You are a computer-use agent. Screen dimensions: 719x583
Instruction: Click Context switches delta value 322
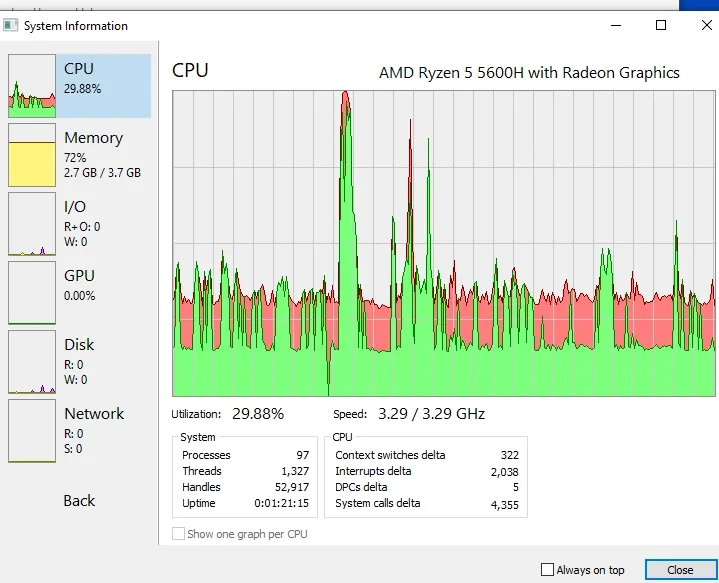point(510,455)
